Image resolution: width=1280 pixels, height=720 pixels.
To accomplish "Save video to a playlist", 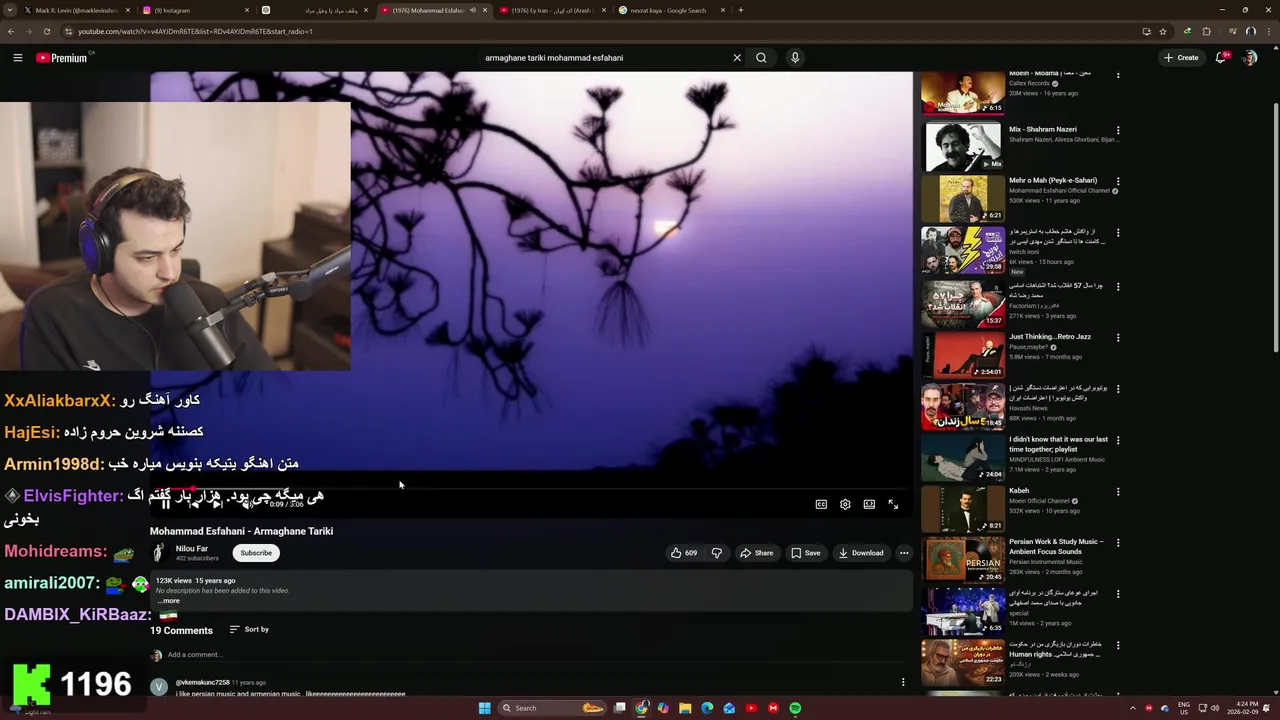I will 806,553.
